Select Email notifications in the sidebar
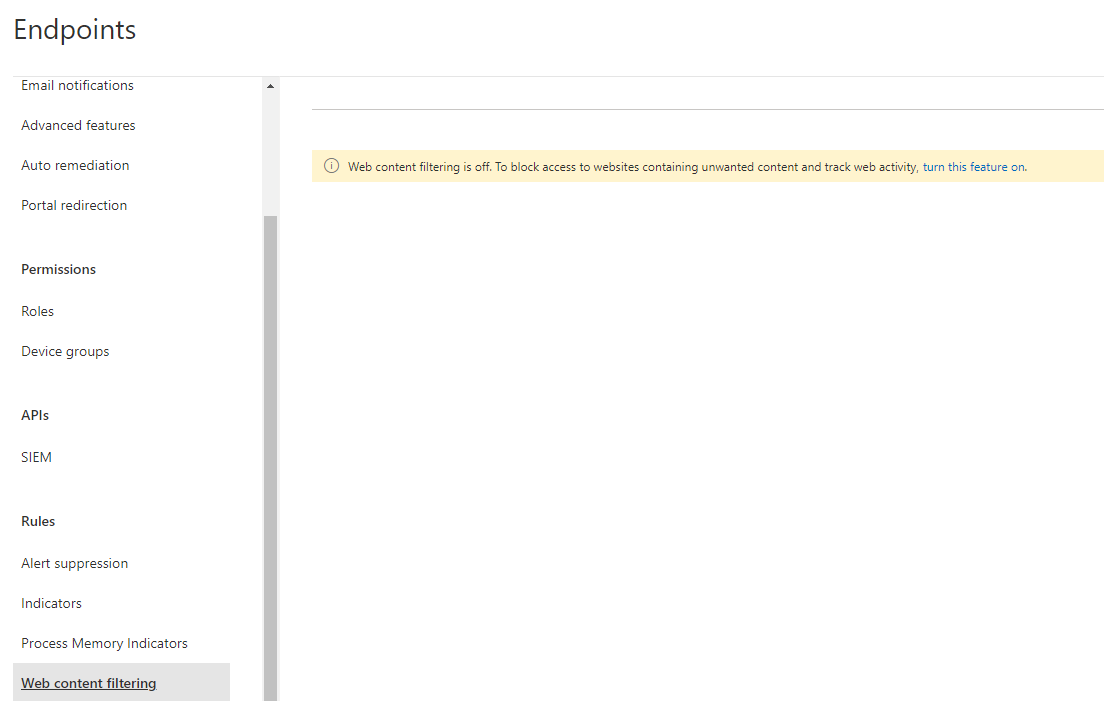The image size is (1104, 701). click(x=77, y=85)
